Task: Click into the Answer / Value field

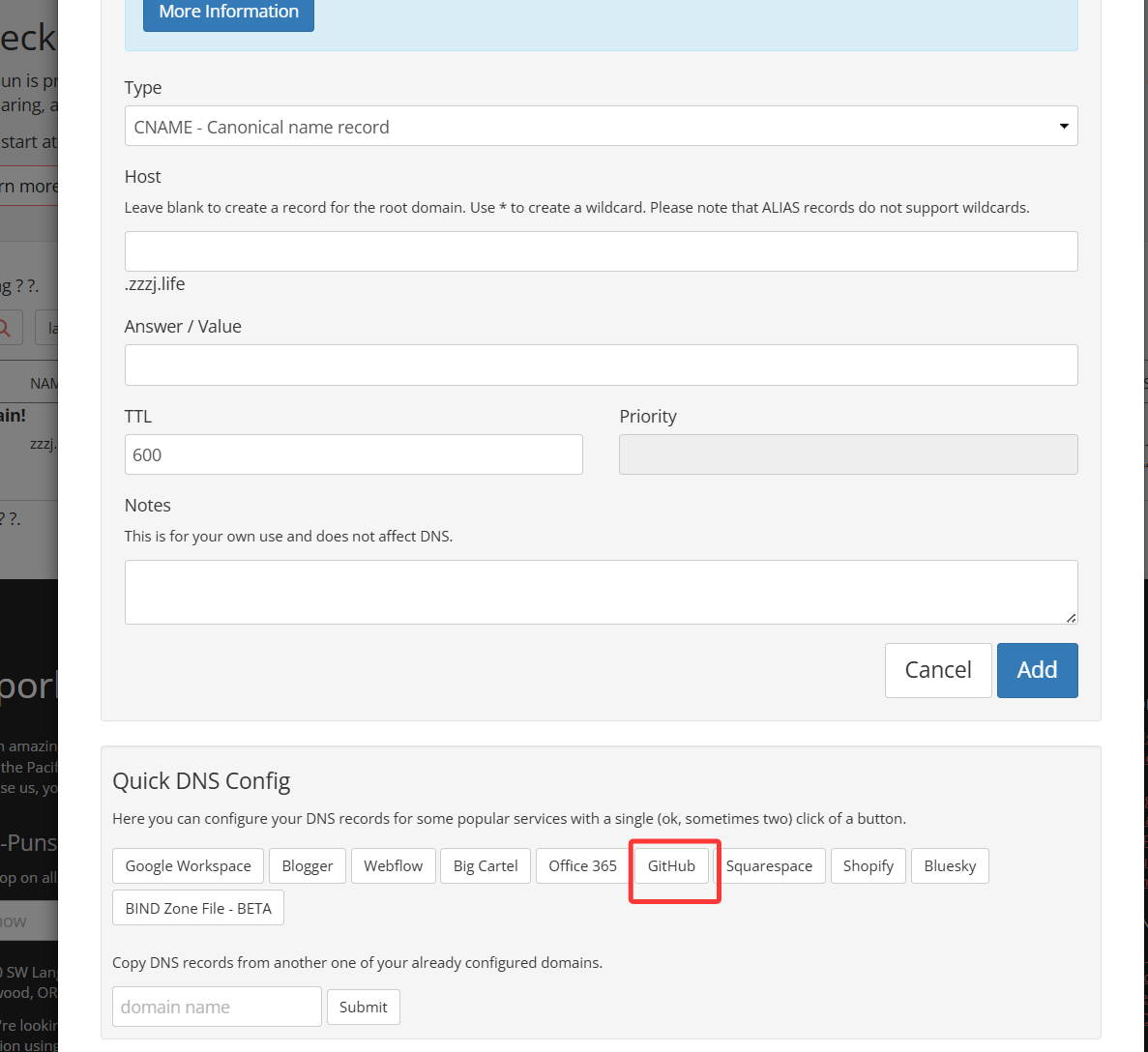Action: coord(602,365)
